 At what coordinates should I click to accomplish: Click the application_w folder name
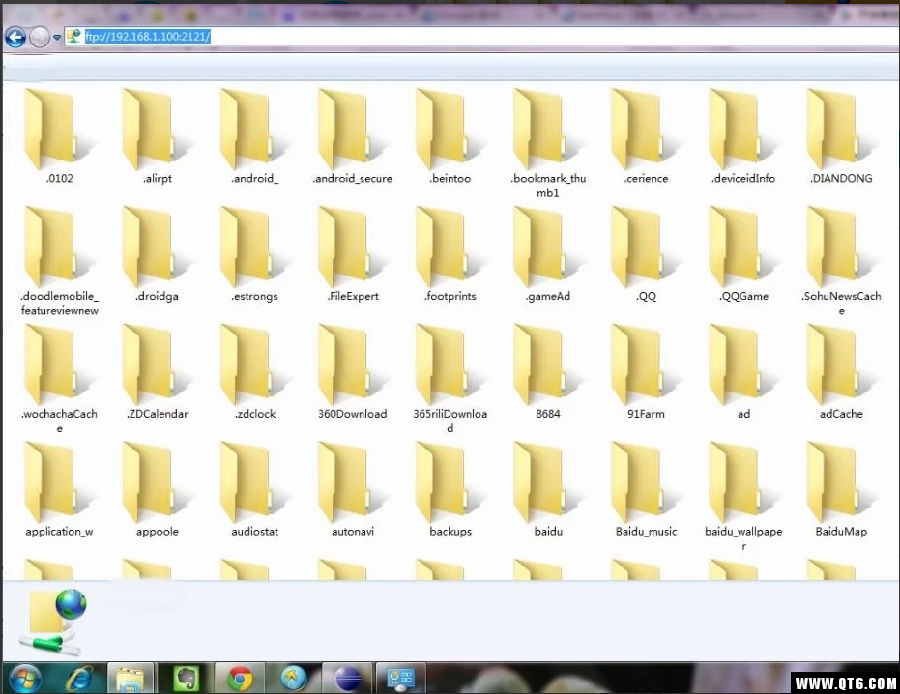(x=59, y=532)
